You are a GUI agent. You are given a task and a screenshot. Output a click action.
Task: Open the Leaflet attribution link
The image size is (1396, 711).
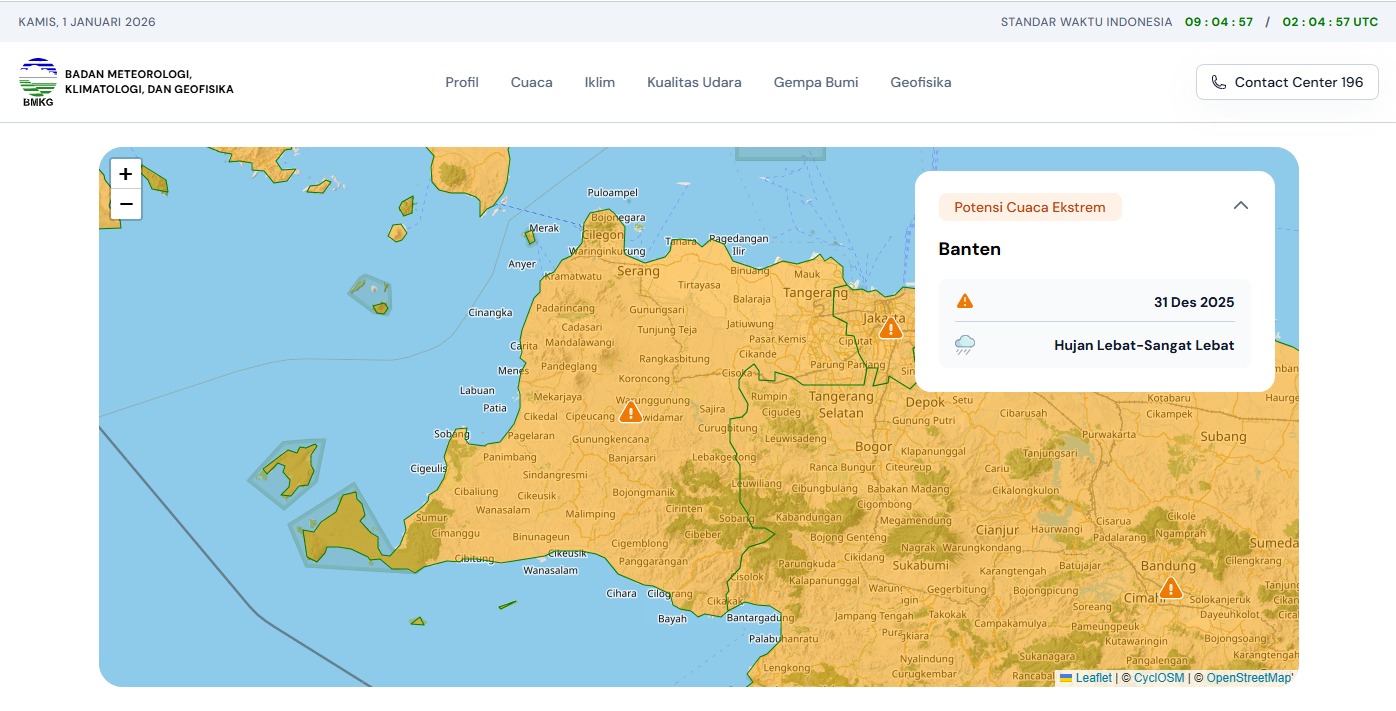coord(1092,678)
